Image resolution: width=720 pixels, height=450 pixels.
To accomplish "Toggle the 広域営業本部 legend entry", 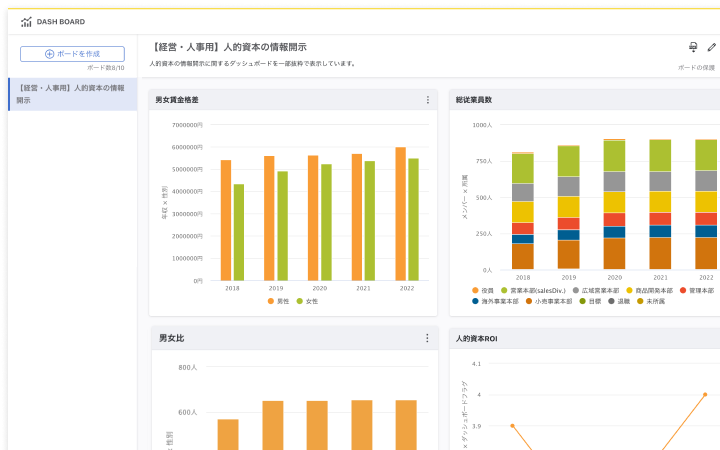I will (x=596, y=290).
